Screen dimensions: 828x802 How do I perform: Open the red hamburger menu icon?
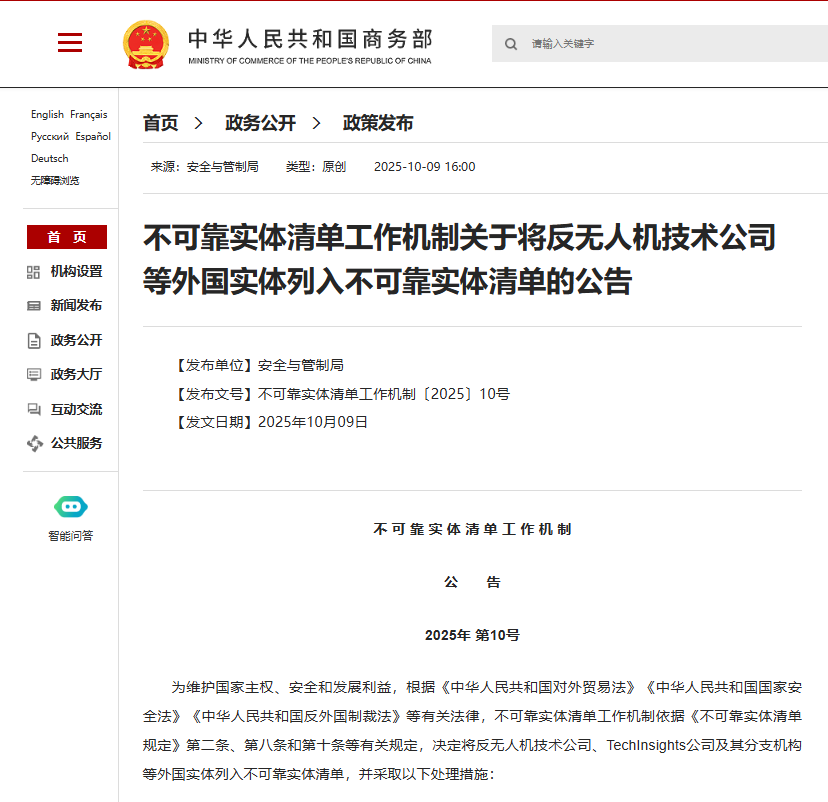[70, 42]
